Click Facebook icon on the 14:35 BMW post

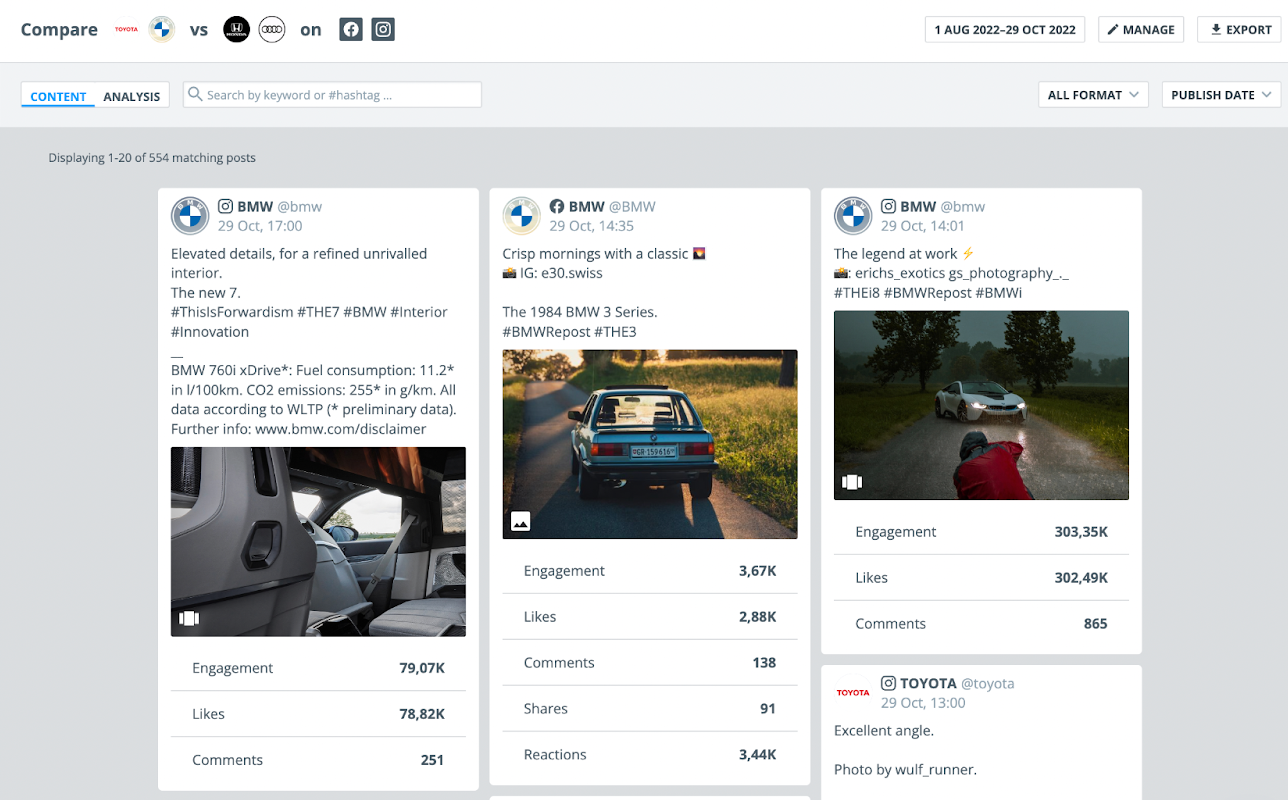[x=557, y=206]
